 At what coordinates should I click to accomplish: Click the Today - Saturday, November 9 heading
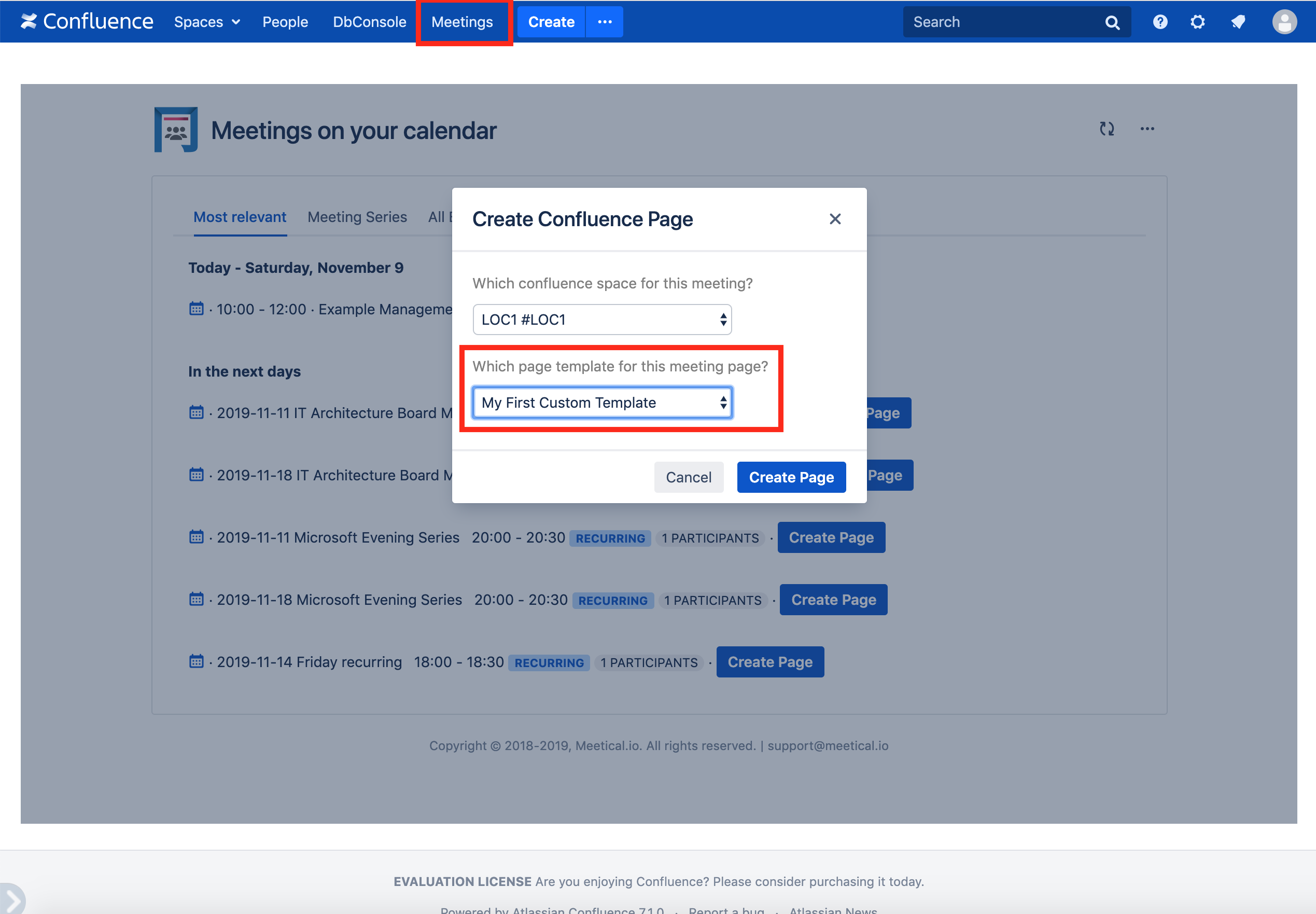296,268
